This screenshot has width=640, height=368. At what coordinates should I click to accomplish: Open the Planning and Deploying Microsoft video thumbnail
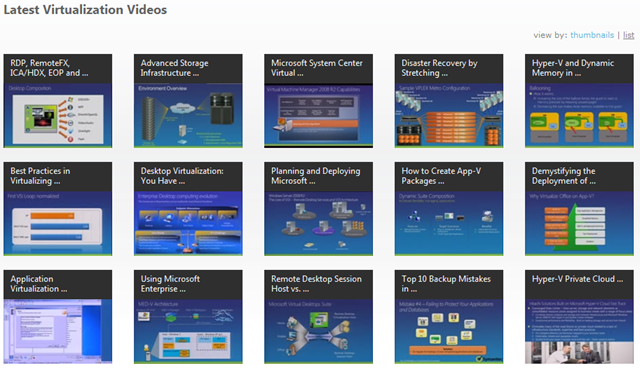pyautogui.click(x=318, y=209)
